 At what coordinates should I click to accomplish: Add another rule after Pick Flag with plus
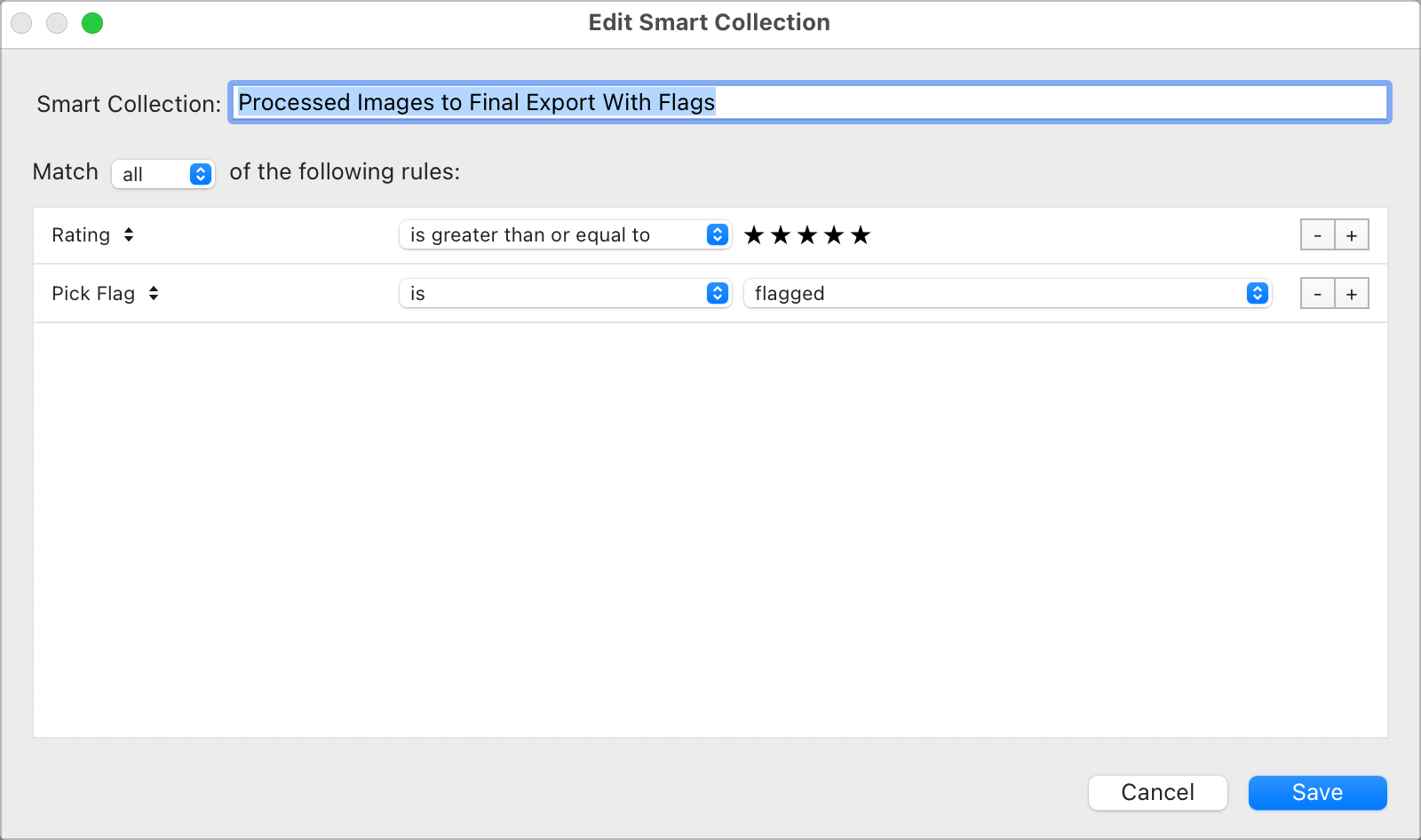point(1352,293)
